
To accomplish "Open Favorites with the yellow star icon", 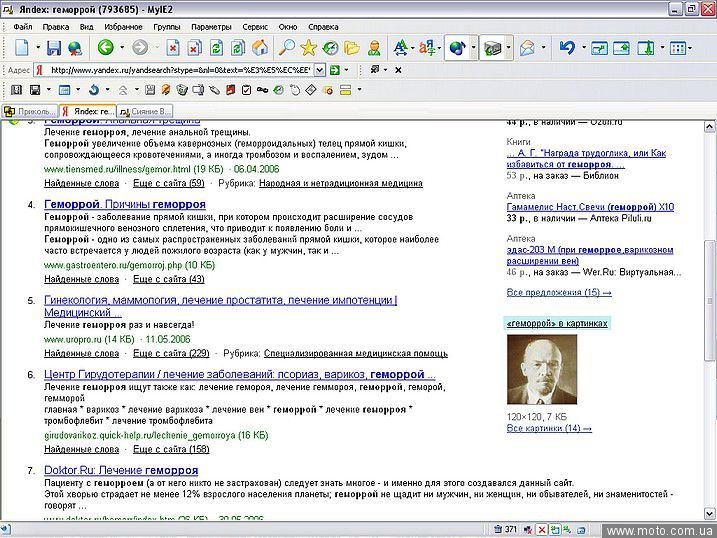I will tap(309, 48).
